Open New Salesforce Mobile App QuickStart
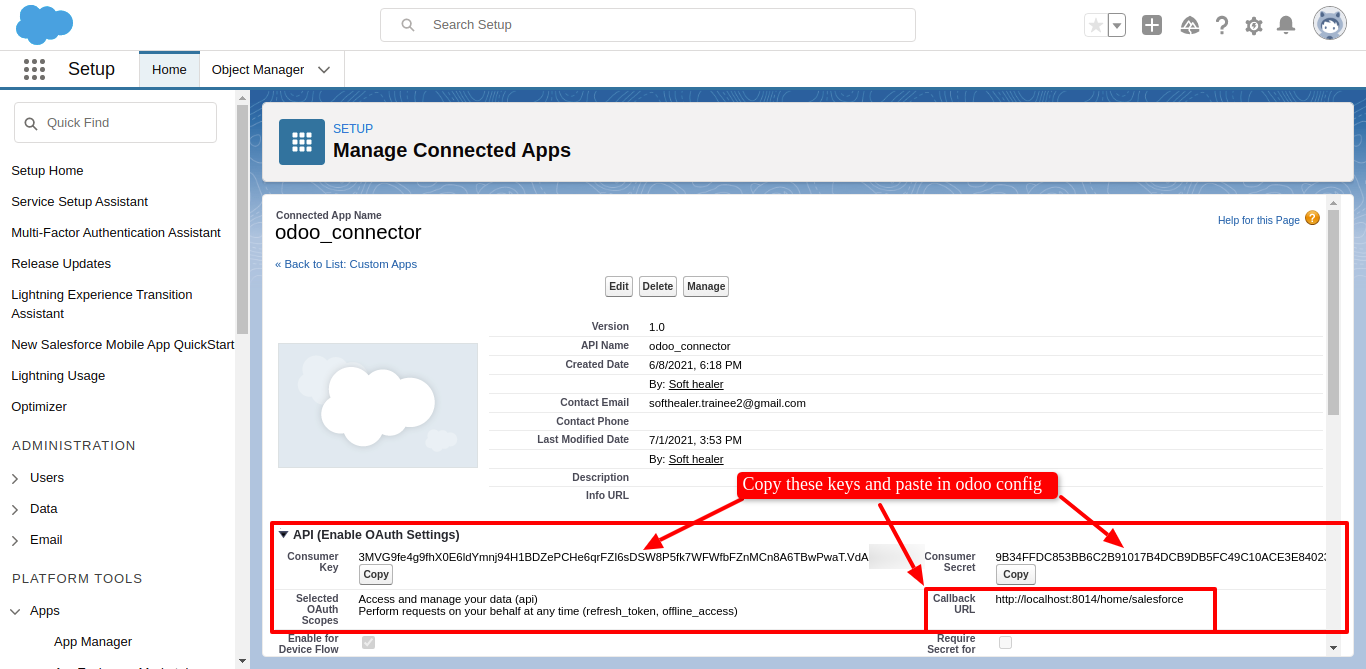Screen dimensions: 1366x669 click(122, 345)
